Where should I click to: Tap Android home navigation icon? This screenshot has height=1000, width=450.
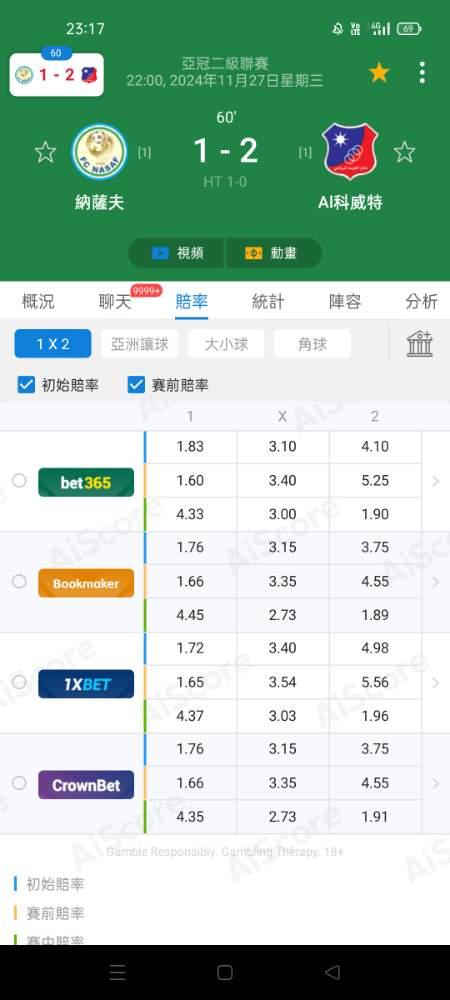pyautogui.click(x=225, y=972)
